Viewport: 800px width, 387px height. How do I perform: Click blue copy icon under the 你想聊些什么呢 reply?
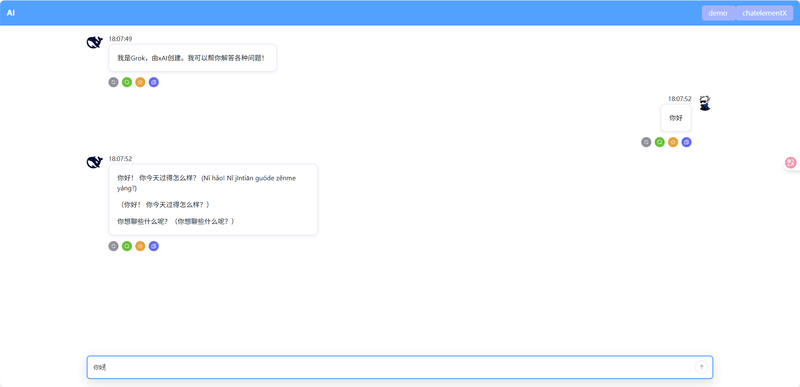[154, 246]
